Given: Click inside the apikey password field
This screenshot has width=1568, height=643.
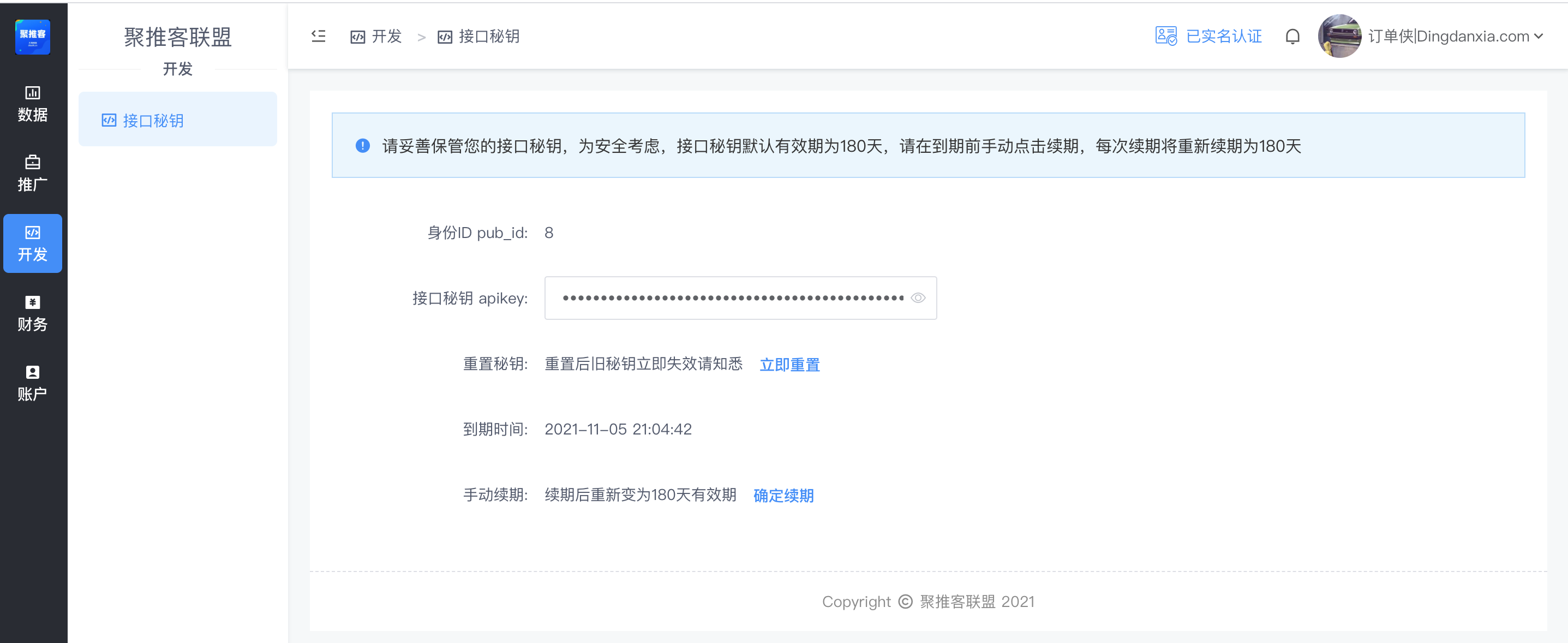Looking at the screenshot, I should [731, 297].
